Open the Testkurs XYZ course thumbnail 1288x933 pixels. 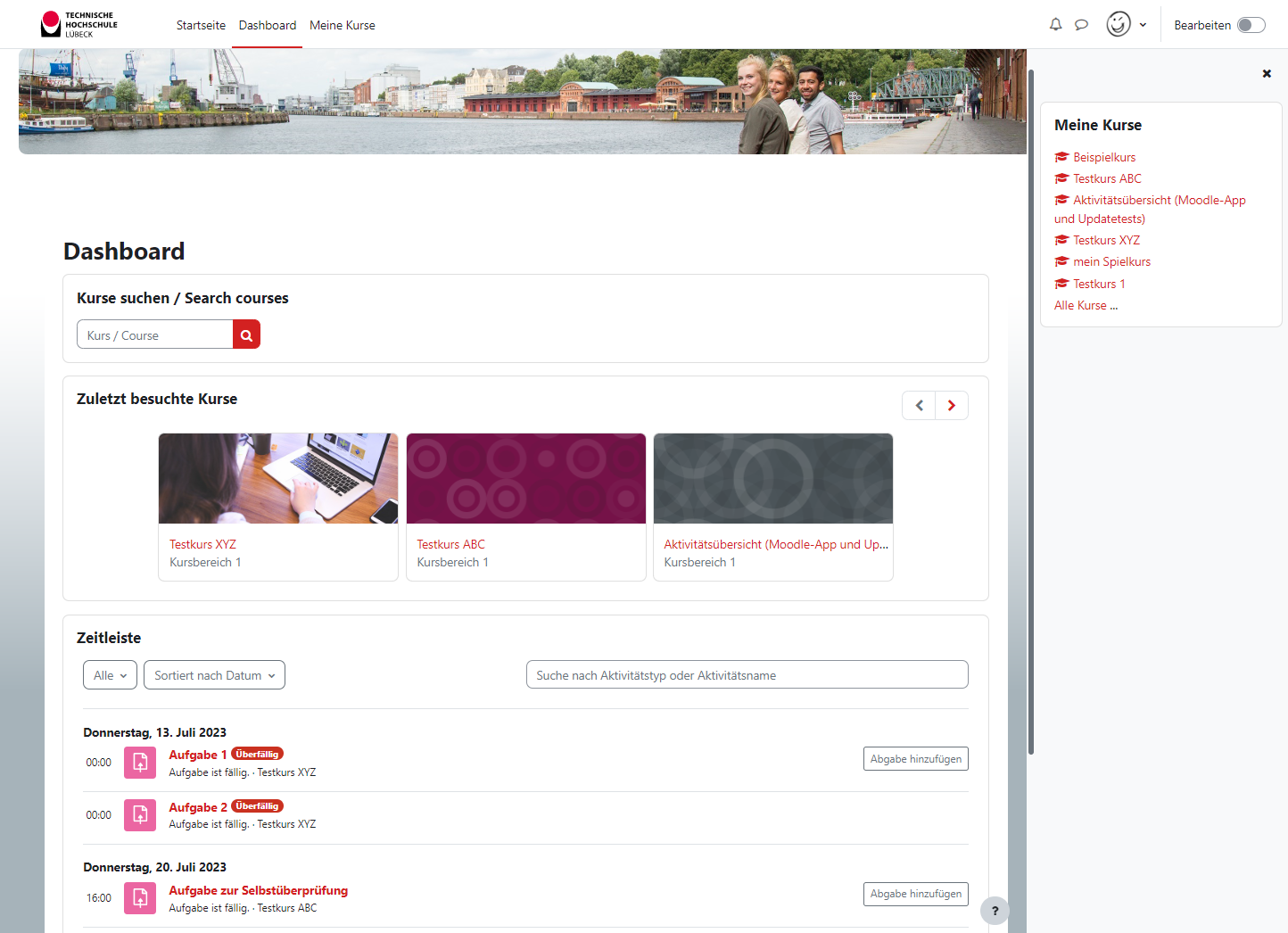pyautogui.click(x=278, y=478)
